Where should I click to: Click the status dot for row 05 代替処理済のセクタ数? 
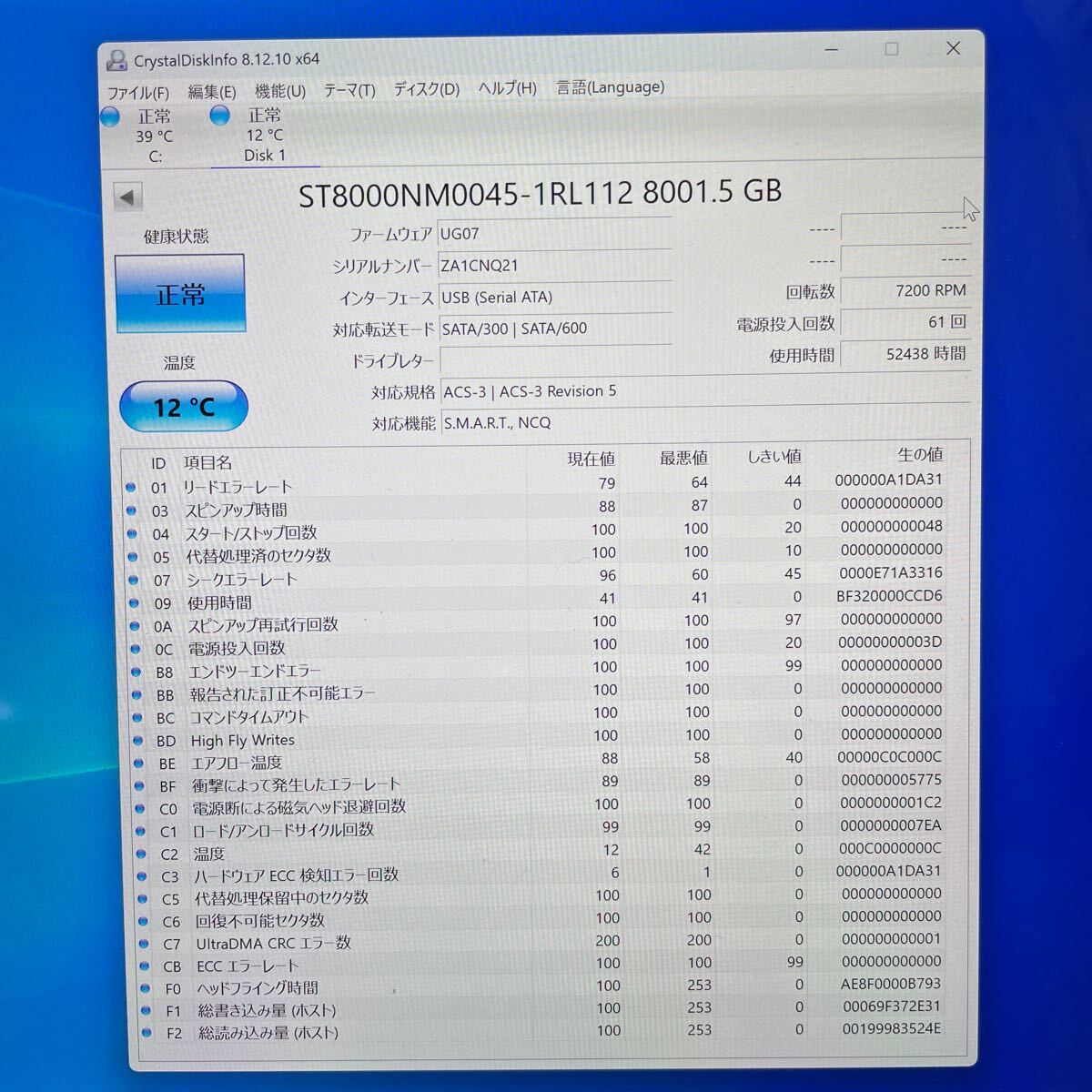(133, 557)
